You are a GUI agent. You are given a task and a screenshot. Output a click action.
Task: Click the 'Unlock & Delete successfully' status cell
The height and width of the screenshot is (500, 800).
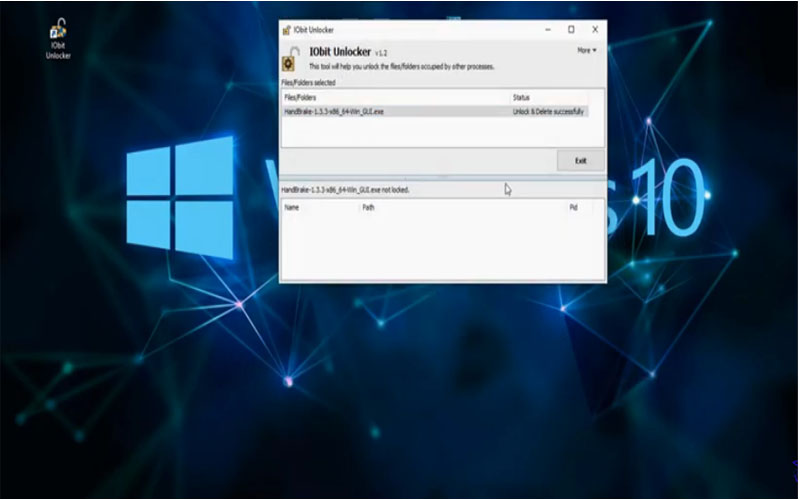[x=548, y=111]
